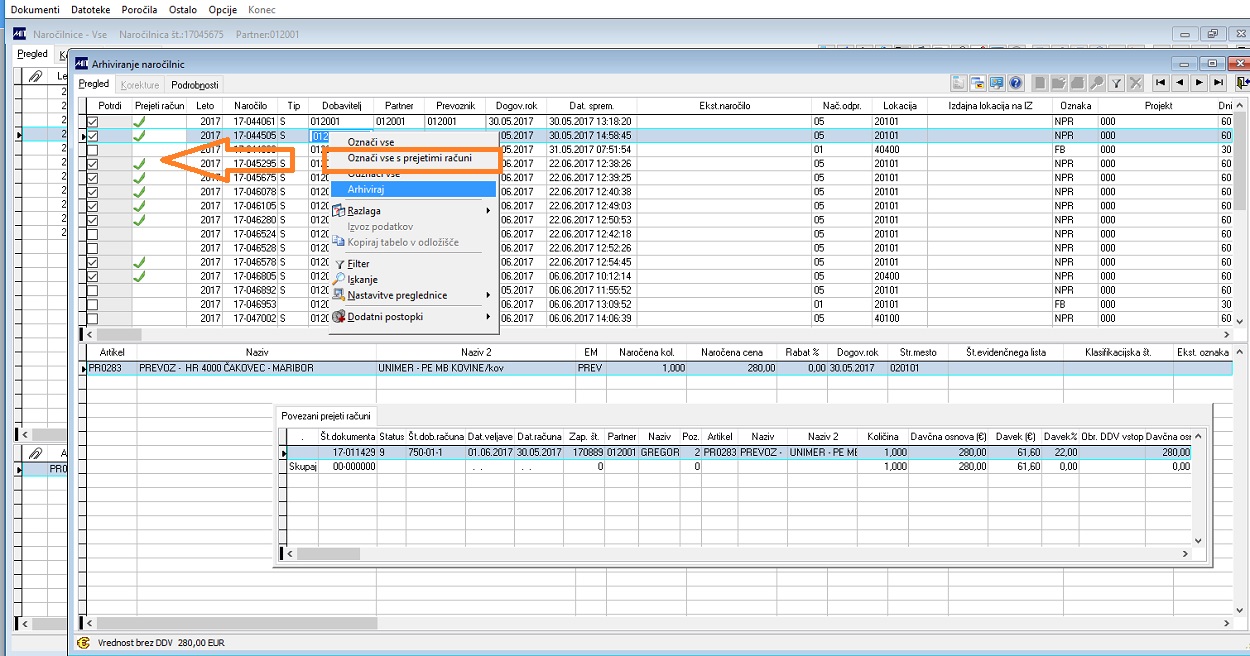Screen dimensions: 1250x656
Task: Jump to first record arrow button
Action: (x=1161, y=83)
